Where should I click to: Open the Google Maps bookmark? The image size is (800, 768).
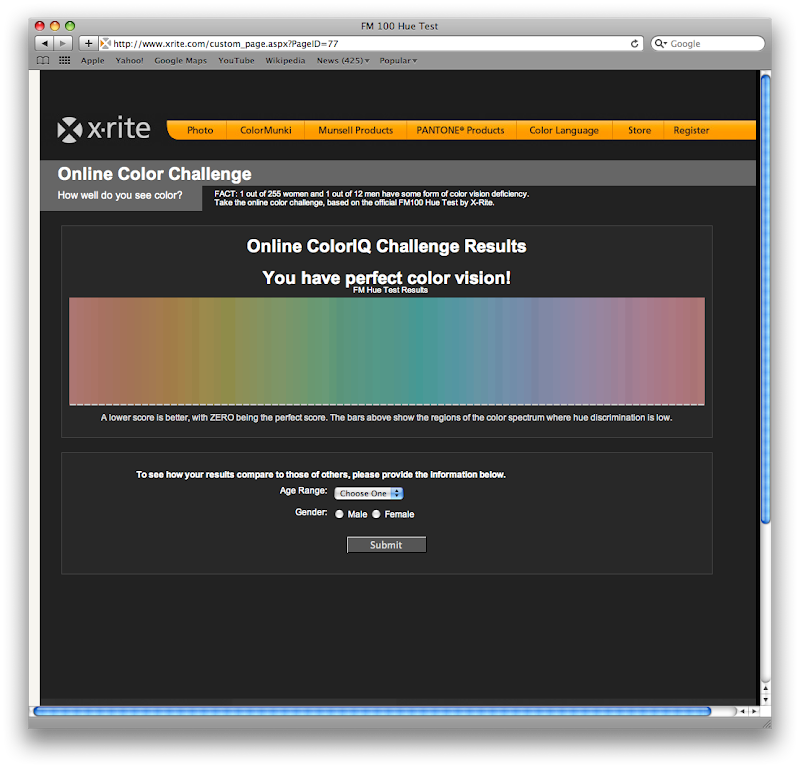click(181, 60)
